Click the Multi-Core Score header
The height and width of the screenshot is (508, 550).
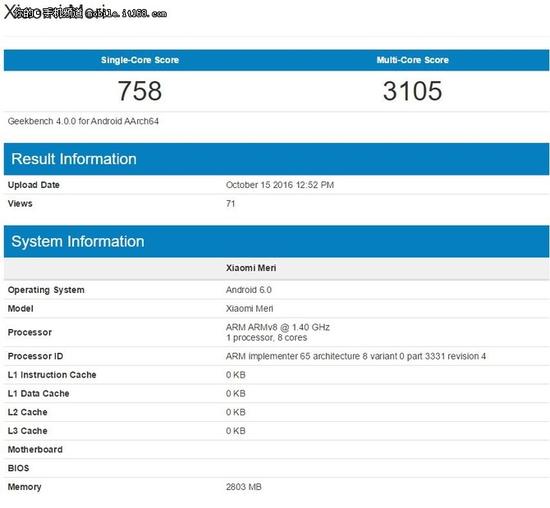click(412, 60)
